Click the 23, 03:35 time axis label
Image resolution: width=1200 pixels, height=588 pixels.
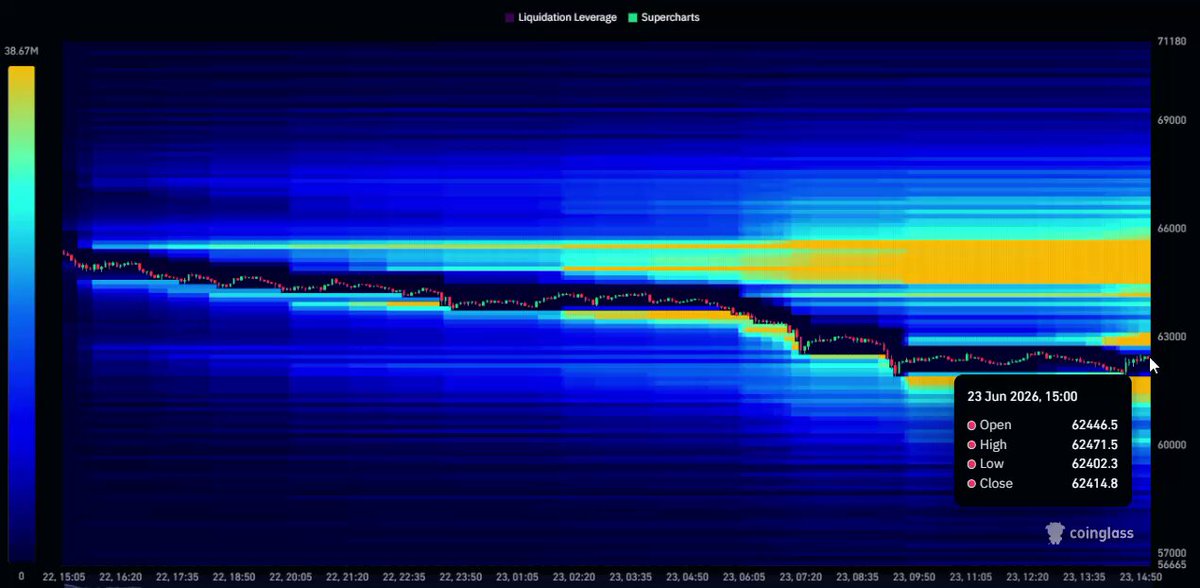click(x=633, y=577)
